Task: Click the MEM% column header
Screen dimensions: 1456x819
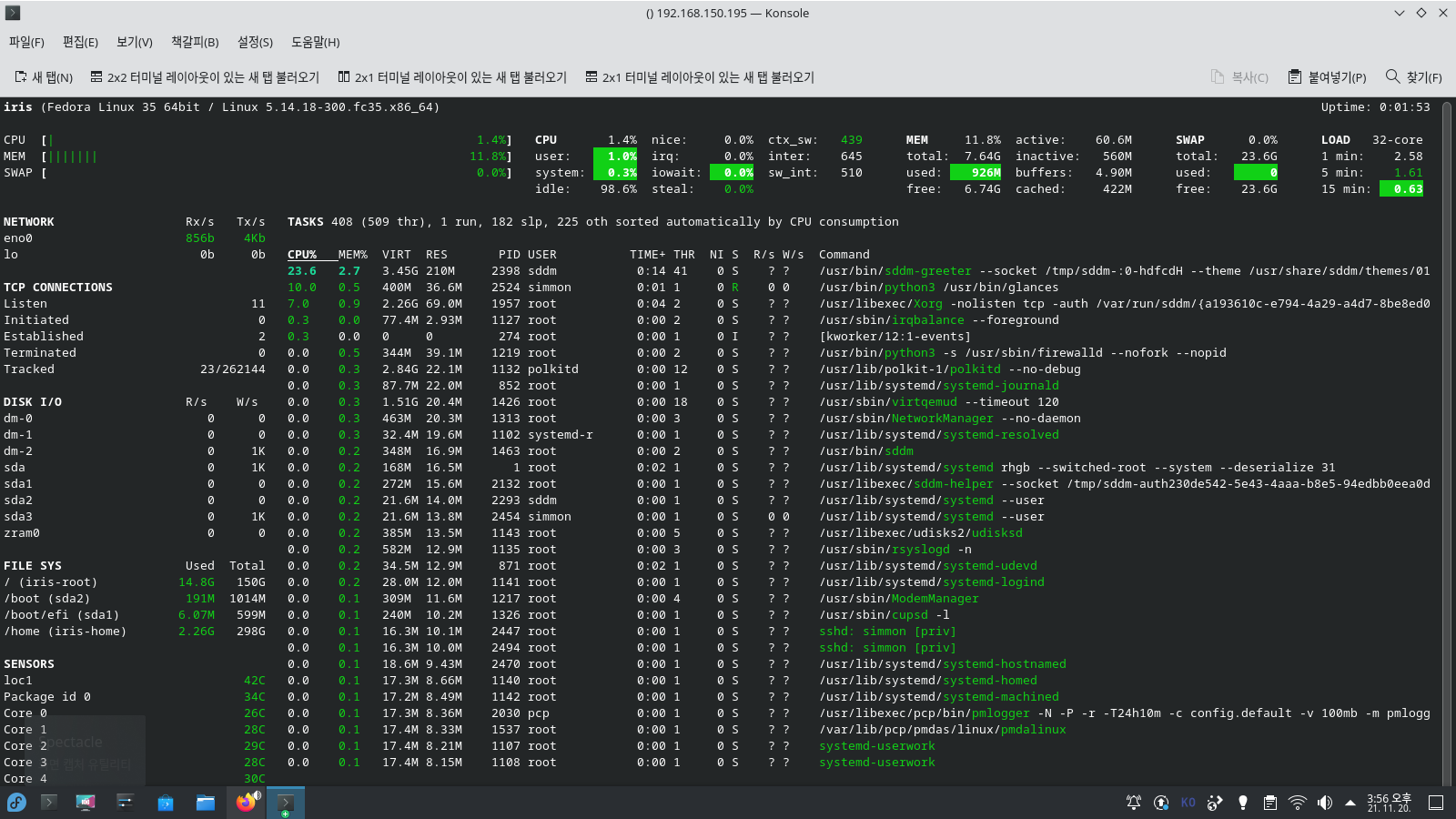Action: click(353, 255)
